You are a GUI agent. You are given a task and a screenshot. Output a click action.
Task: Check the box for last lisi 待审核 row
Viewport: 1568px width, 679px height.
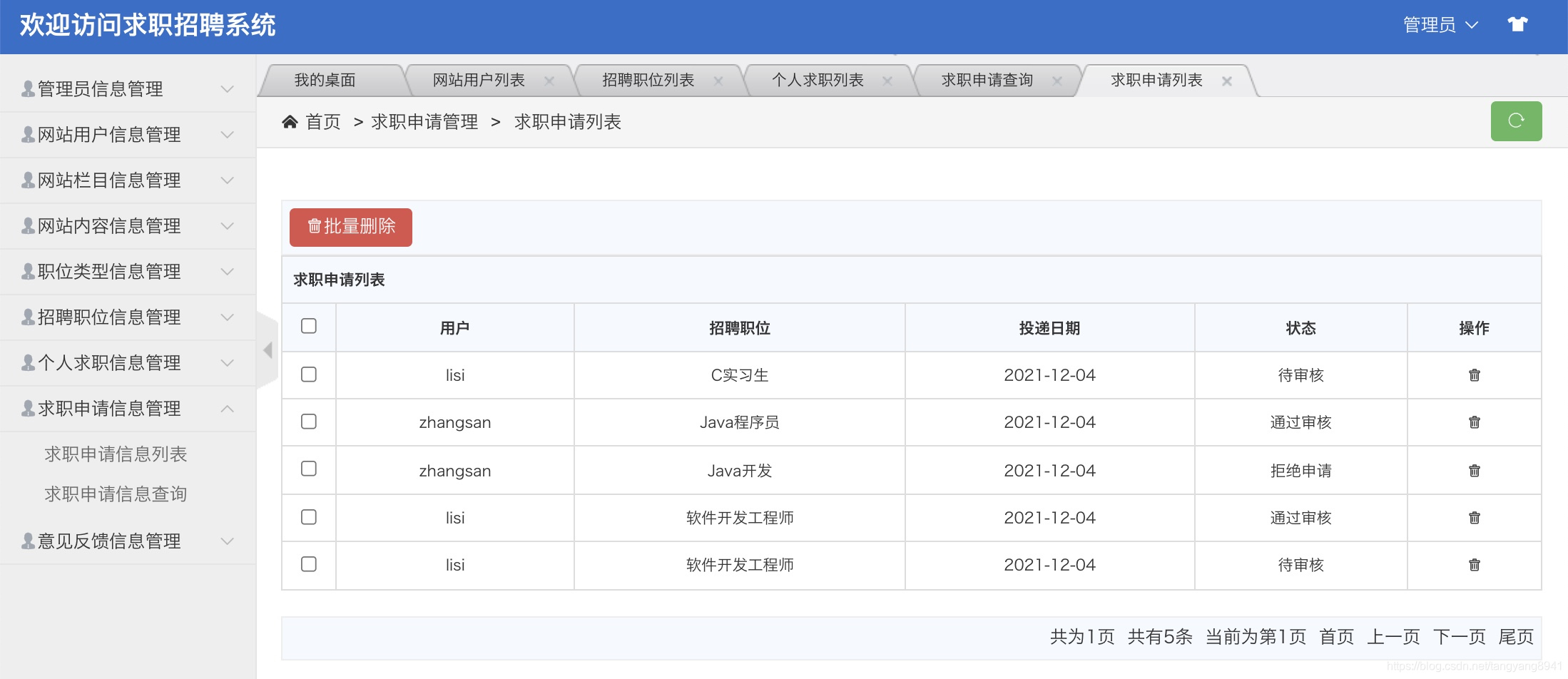tap(309, 564)
